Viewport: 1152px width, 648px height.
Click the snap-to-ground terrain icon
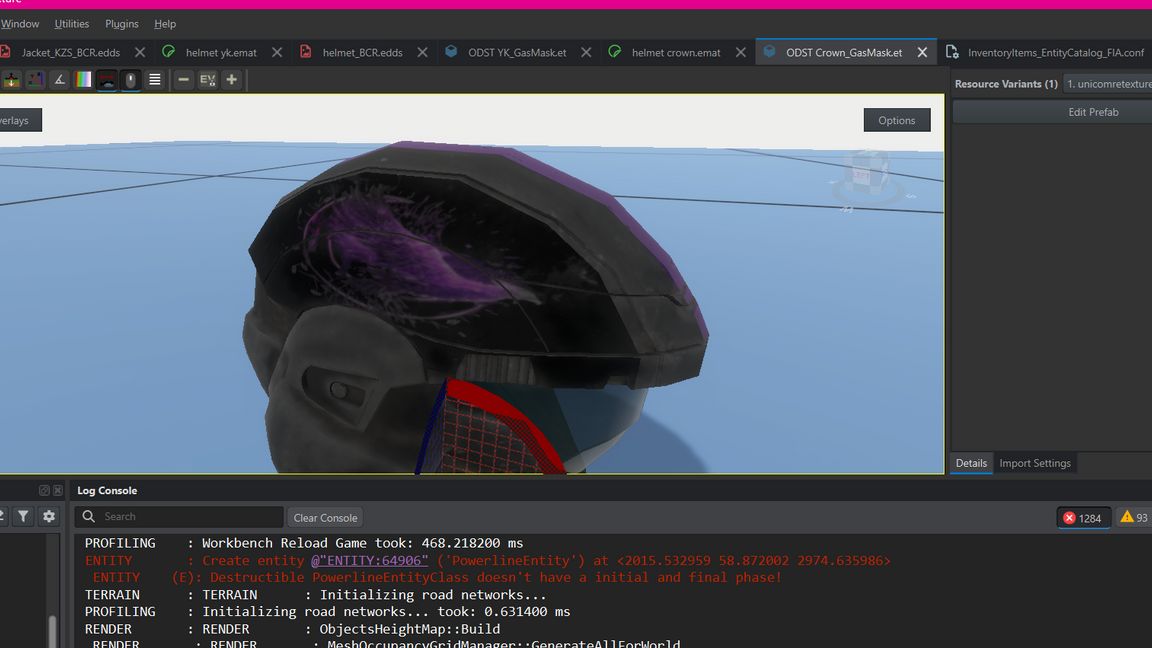coord(12,80)
